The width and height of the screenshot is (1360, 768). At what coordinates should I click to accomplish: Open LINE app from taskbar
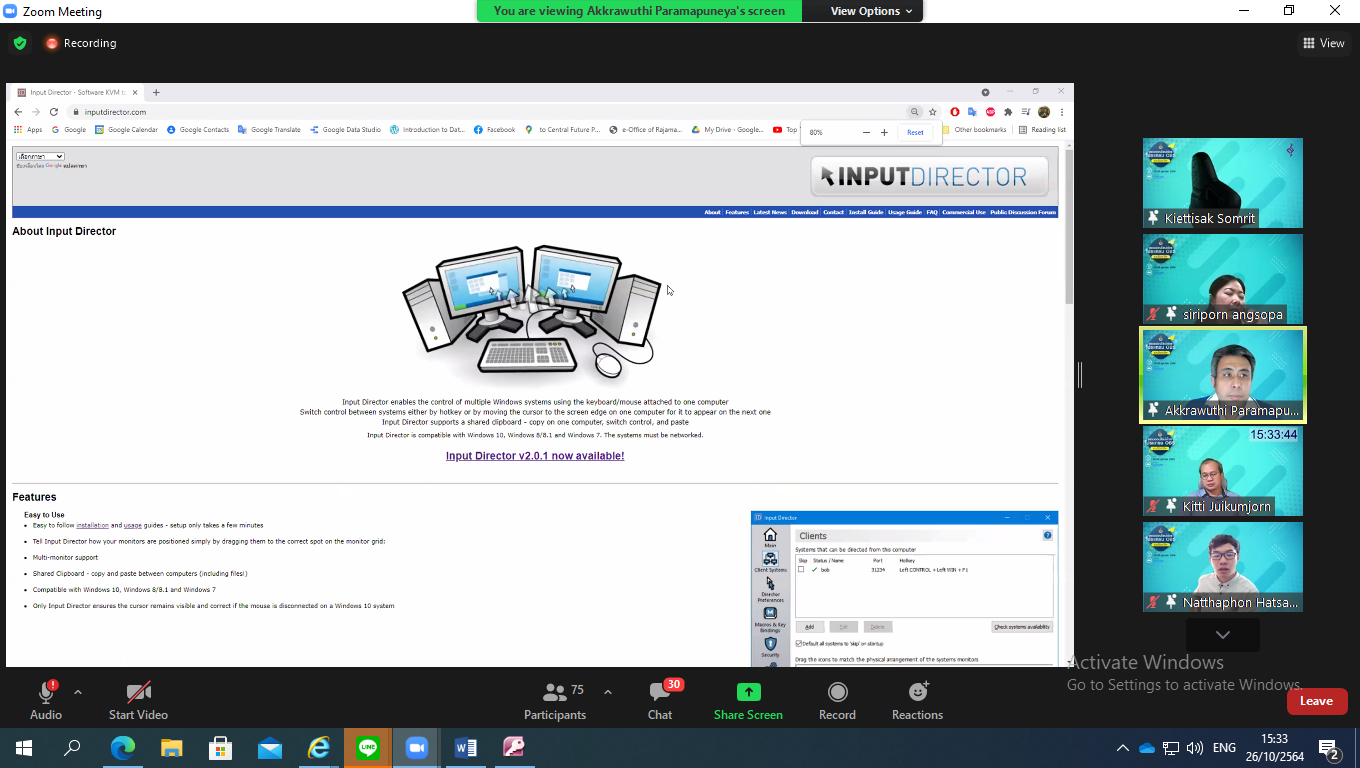368,747
